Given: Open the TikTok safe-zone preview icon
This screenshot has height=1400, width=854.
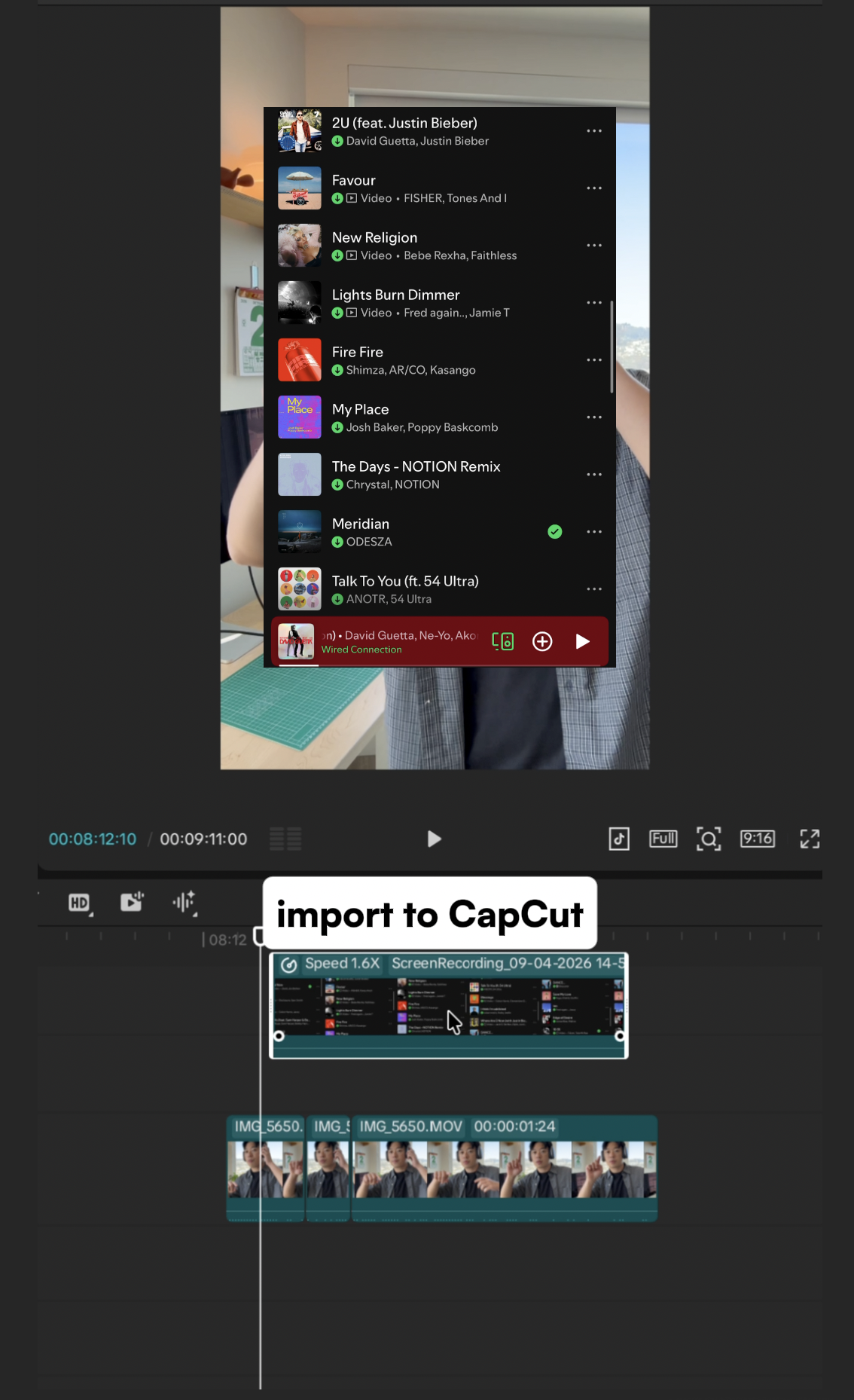Looking at the screenshot, I should click(x=619, y=839).
